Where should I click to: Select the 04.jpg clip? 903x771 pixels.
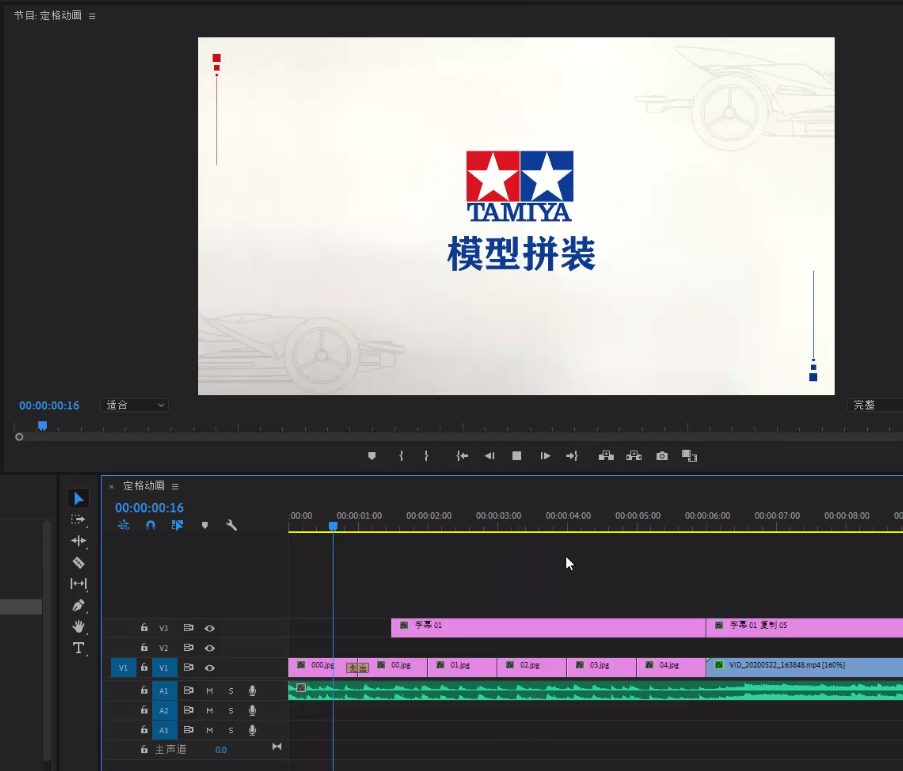[x=671, y=667]
